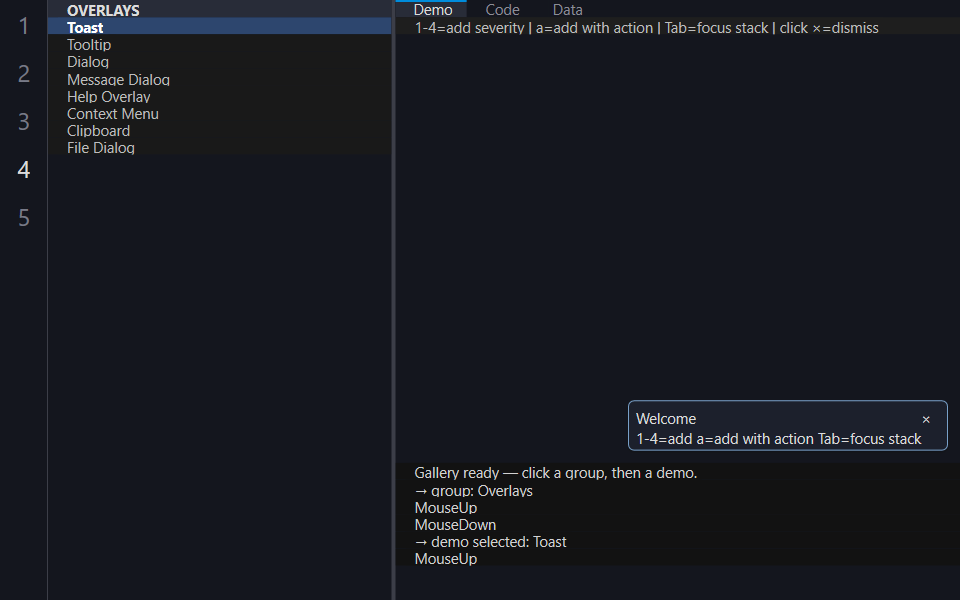Open the File Dialog demo
Image resolution: width=960 pixels, height=600 pixels.
coord(219,148)
